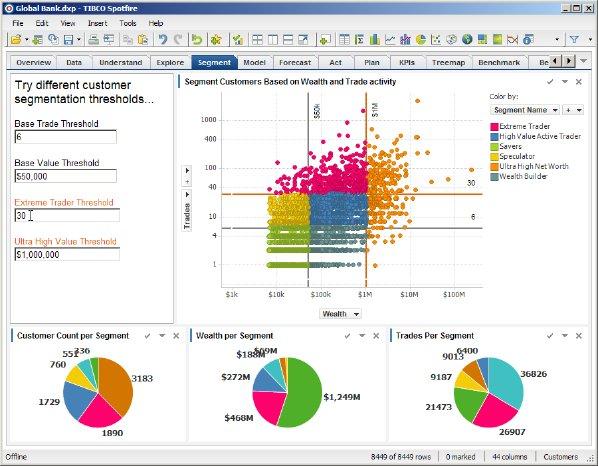
Task: Click the Base Value Threshold input field
Action: click(66, 176)
